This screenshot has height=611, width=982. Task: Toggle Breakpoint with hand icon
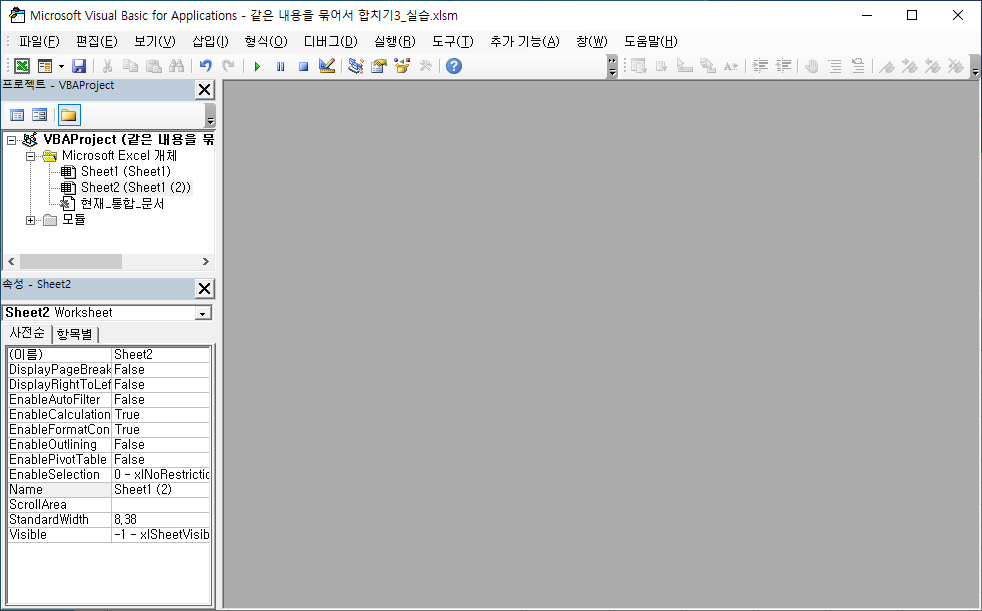click(812, 66)
